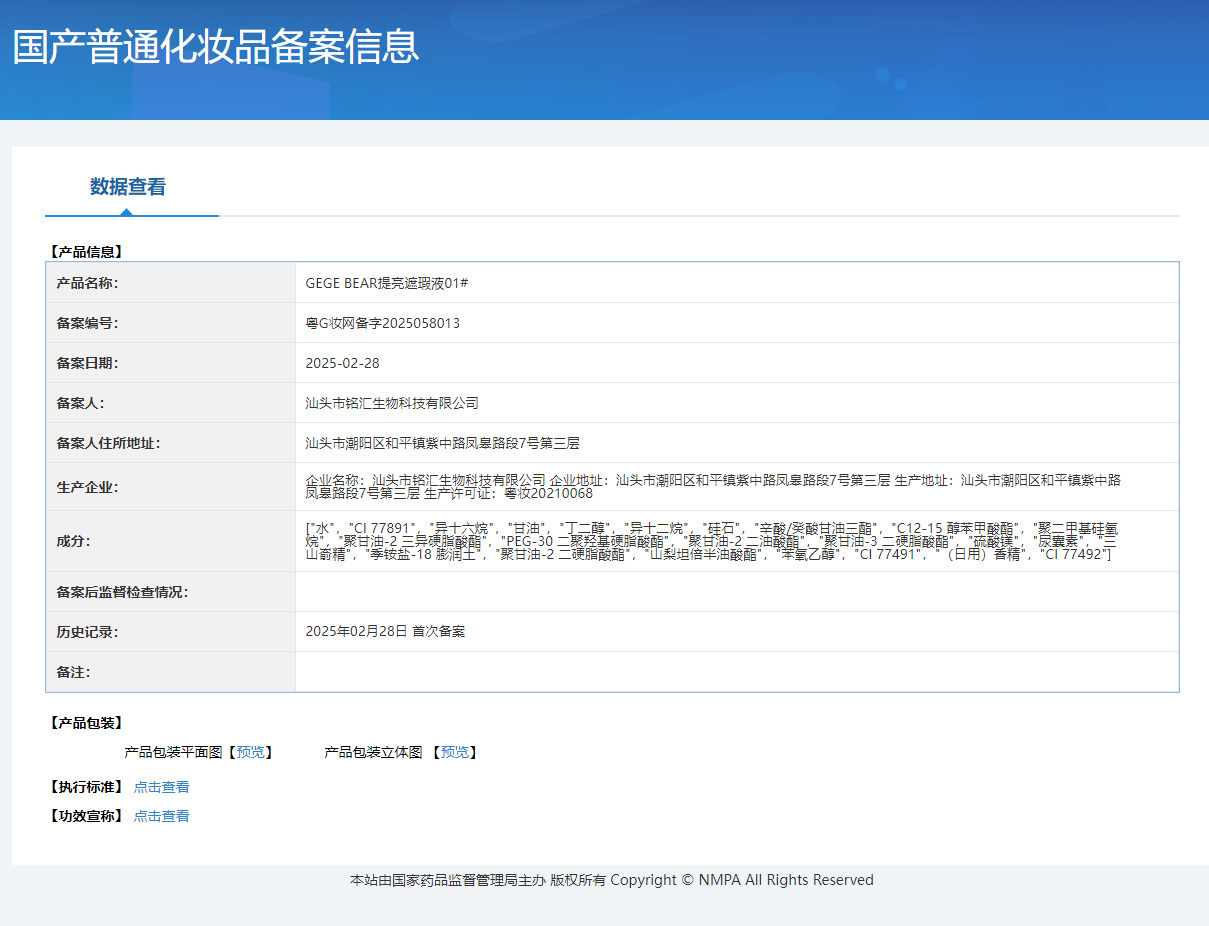Click page title 国产普通化妆品备案信息

pos(215,47)
